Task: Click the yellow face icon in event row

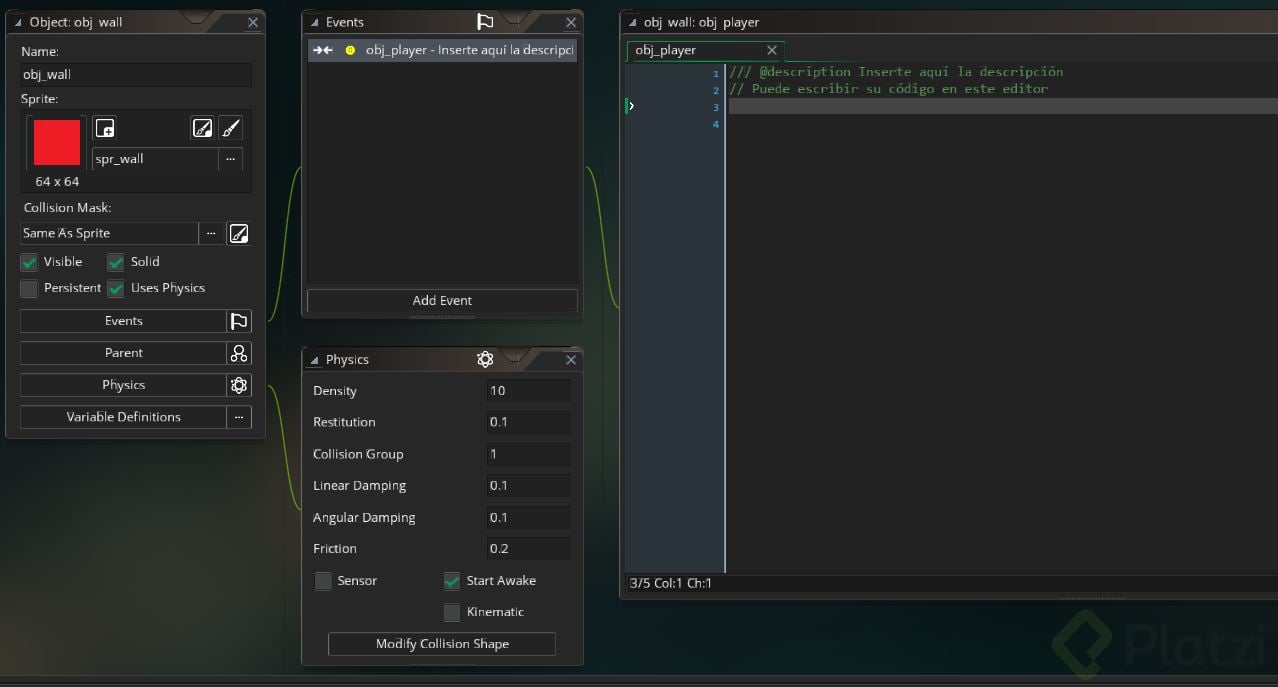Action: 349,50
